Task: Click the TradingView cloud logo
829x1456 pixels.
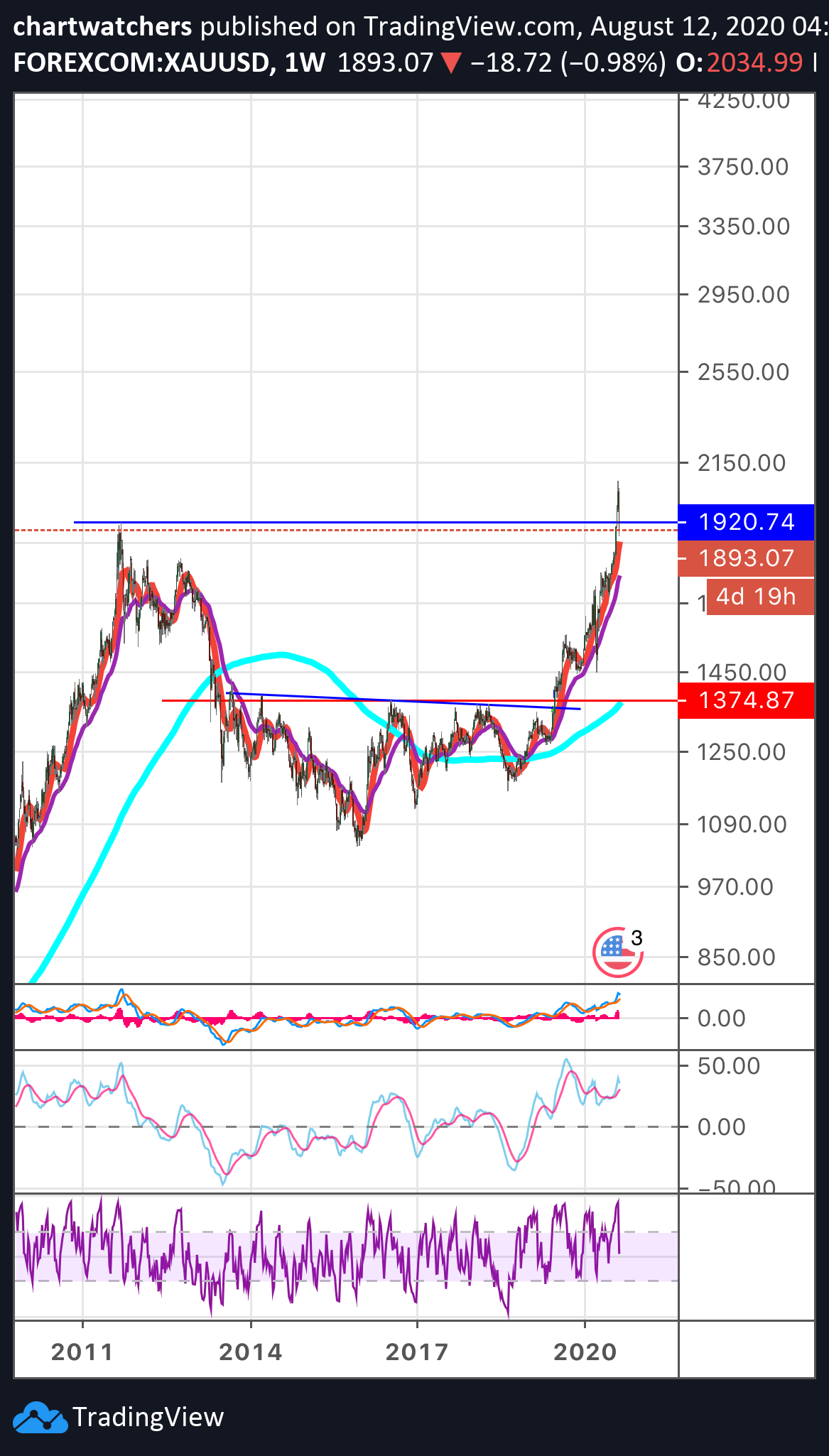Action: tap(40, 1417)
